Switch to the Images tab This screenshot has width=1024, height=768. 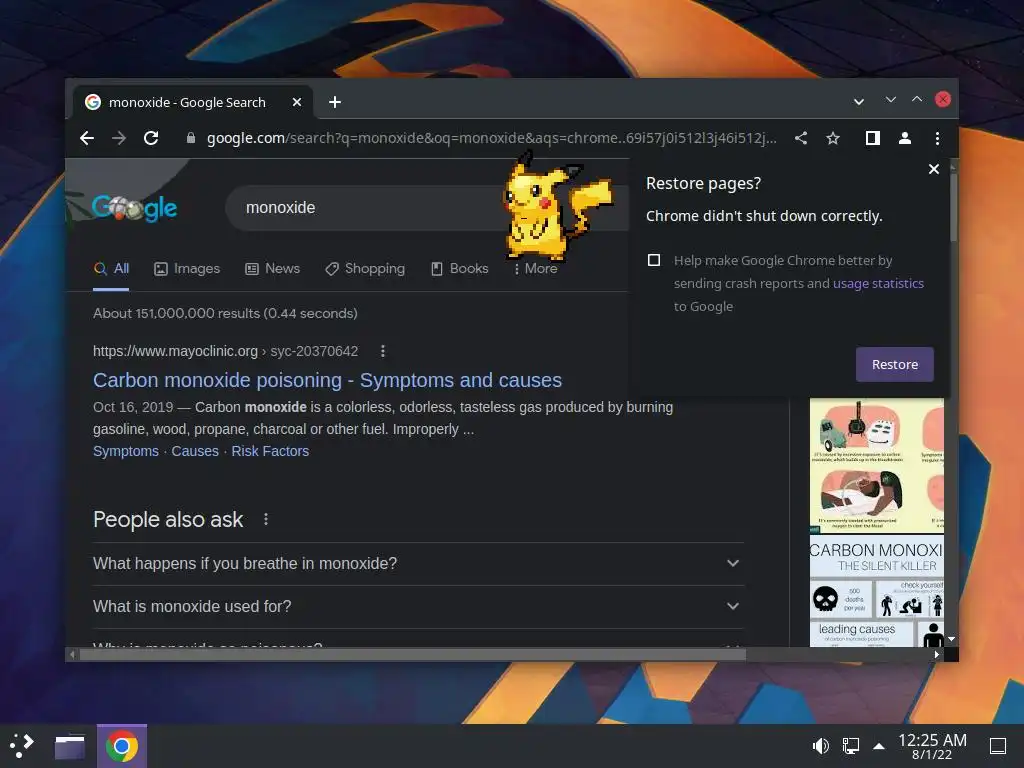tap(187, 268)
